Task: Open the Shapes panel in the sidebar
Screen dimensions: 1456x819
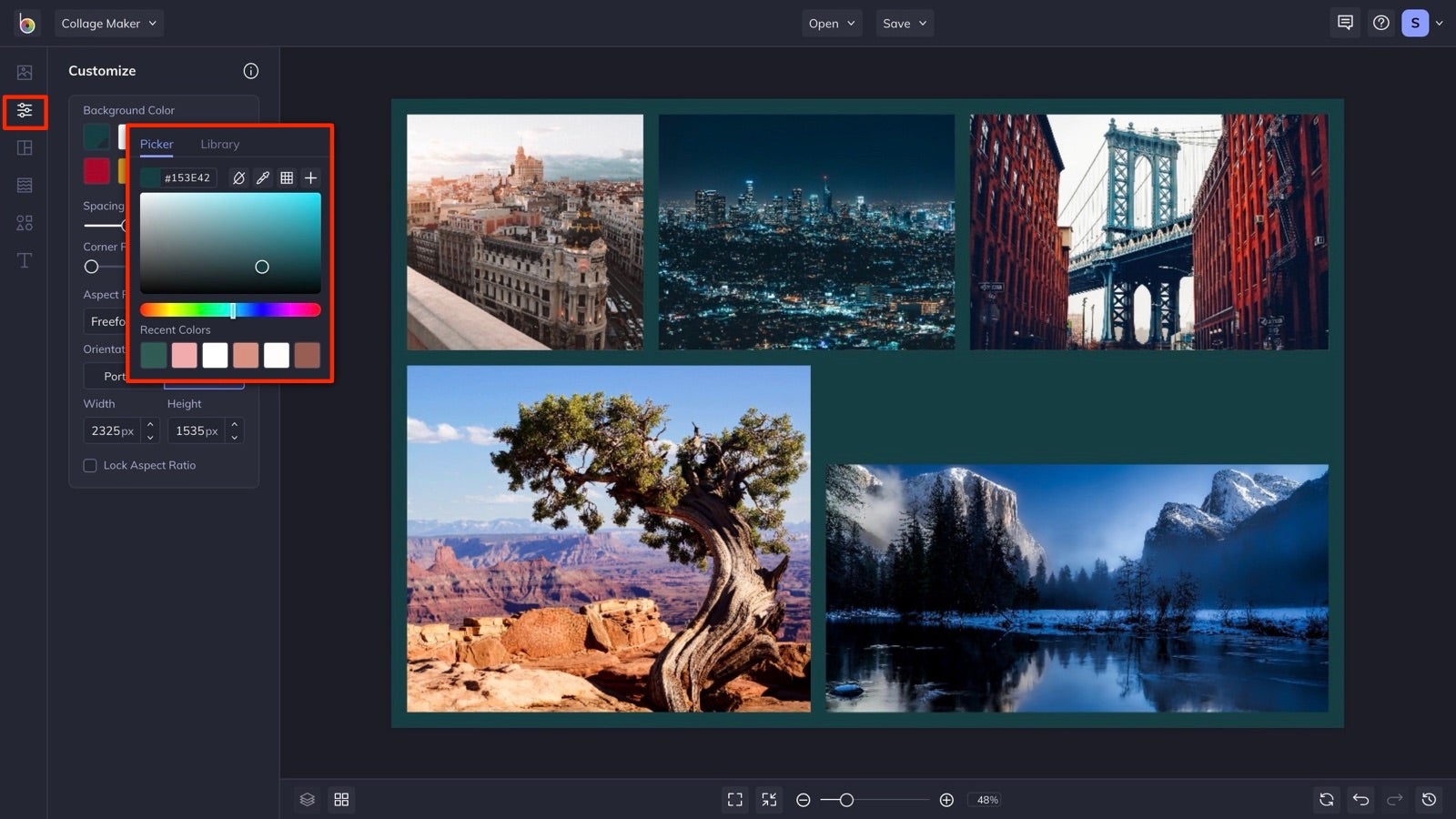Action: click(x=25, y=222)
